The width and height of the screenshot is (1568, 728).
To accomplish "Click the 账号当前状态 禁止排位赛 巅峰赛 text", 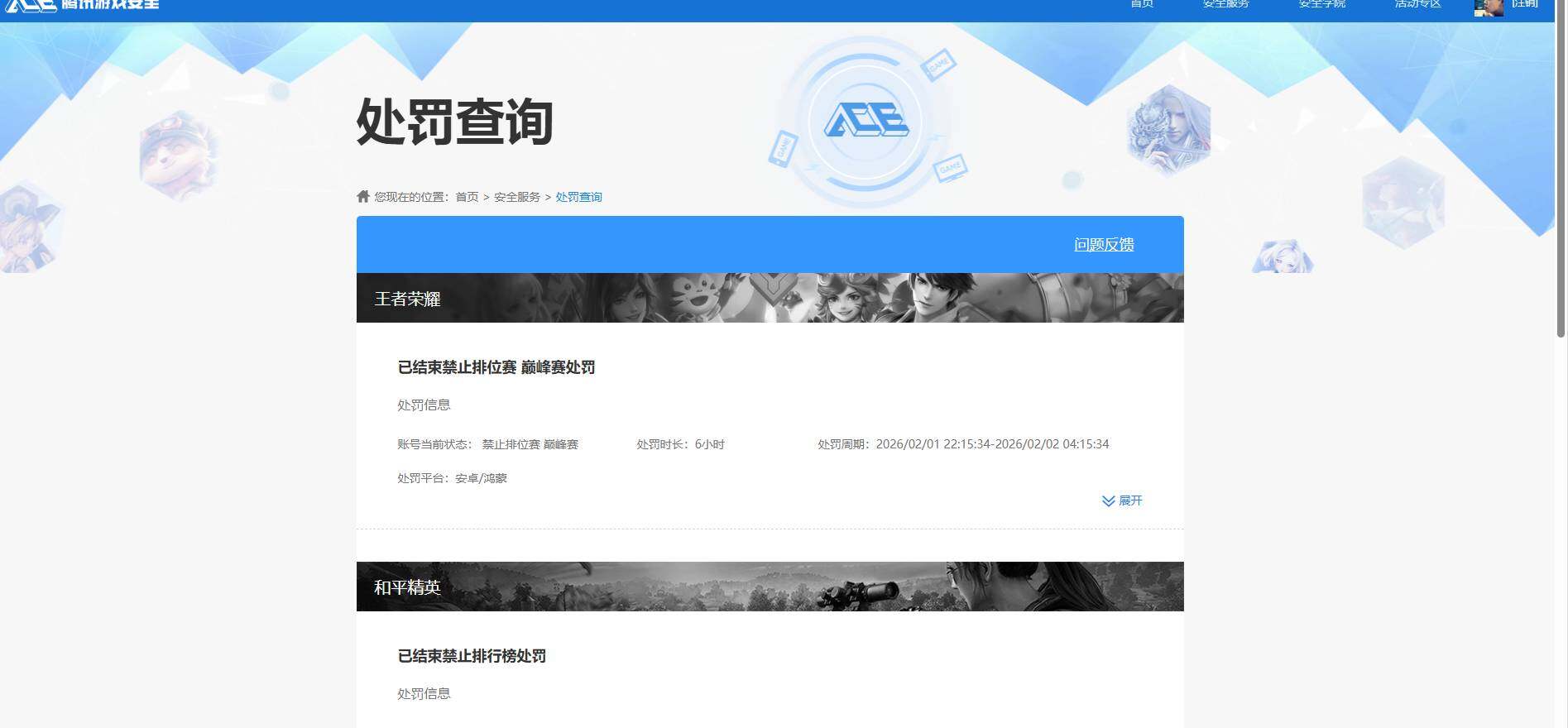I will pos(488,444).
